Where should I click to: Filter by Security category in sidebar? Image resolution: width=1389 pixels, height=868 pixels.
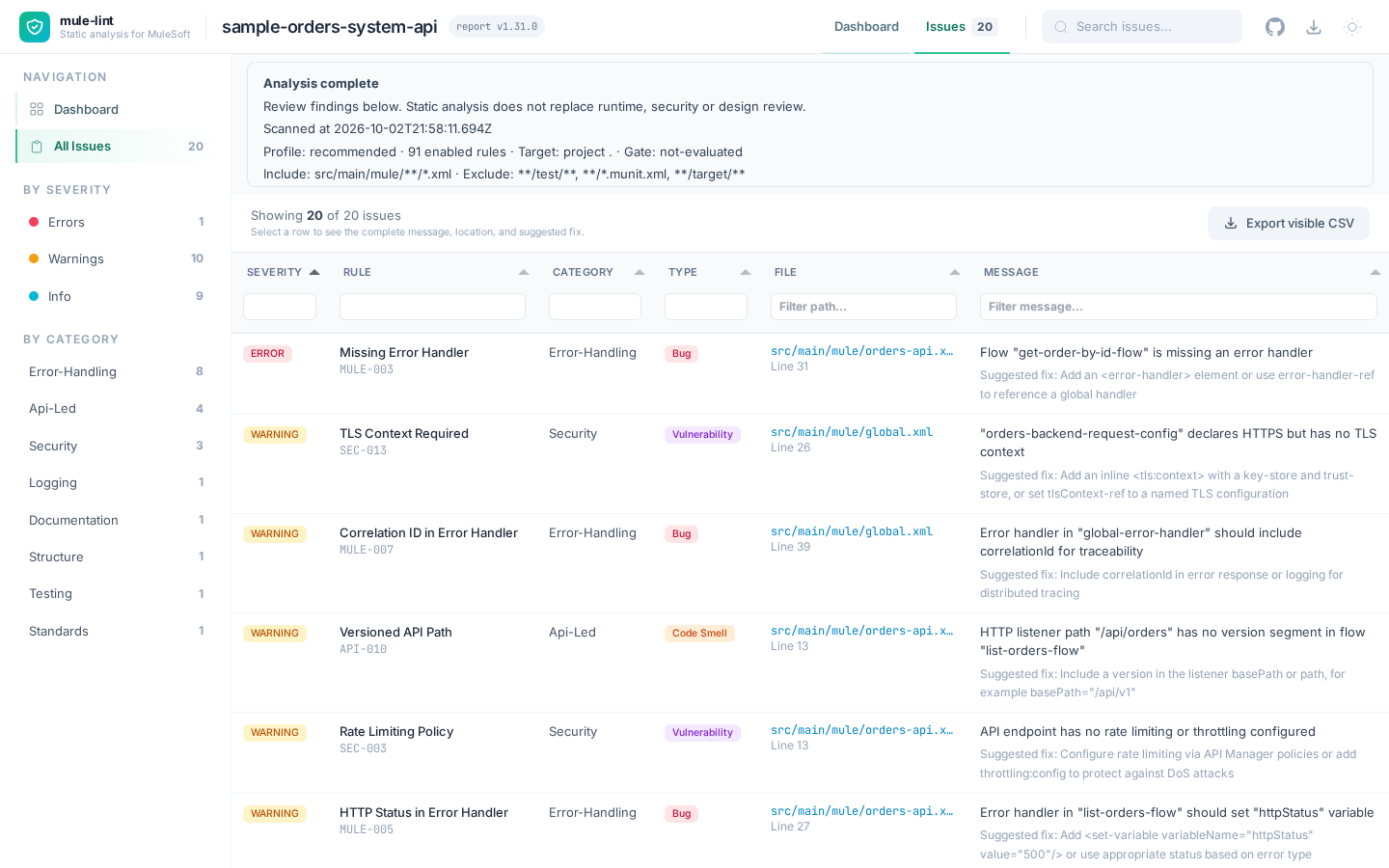116,446
